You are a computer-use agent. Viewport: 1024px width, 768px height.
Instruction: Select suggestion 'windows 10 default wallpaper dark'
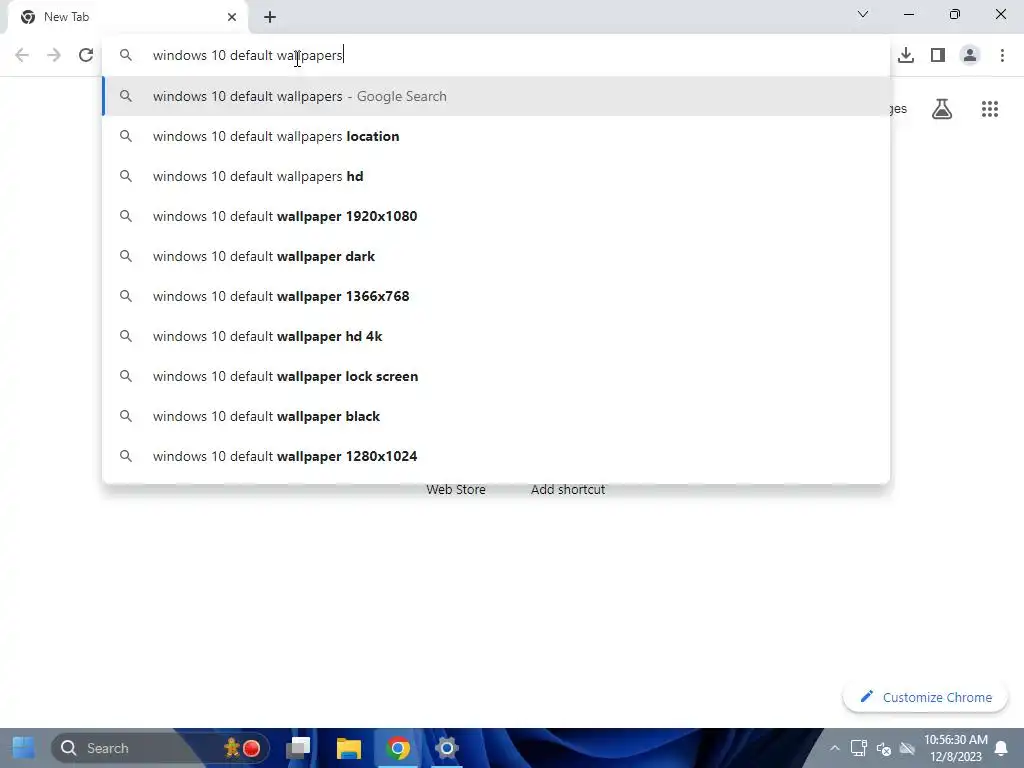[x=496, y=256]
